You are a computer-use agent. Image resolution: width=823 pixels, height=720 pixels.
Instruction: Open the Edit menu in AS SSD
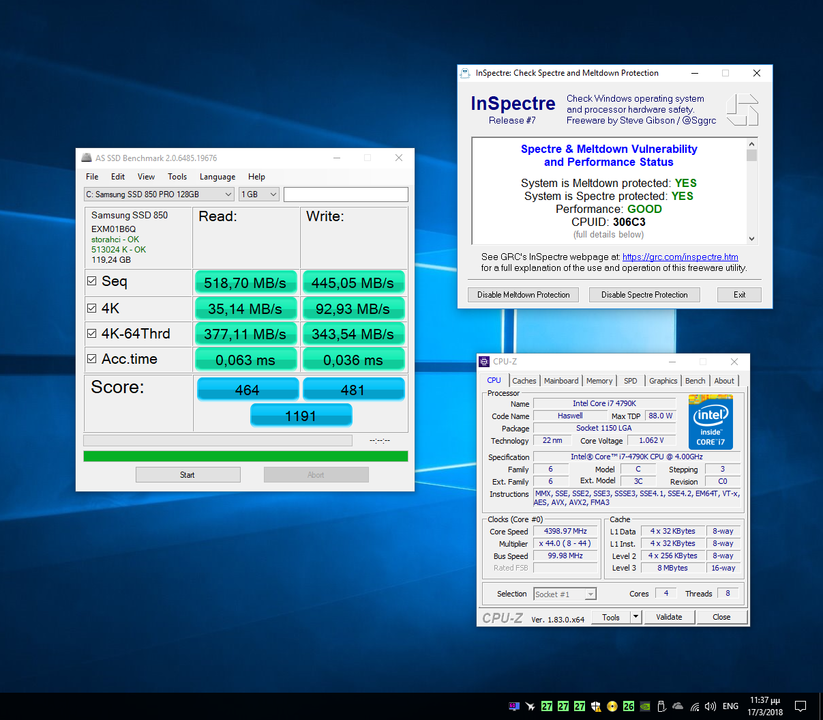[118, 177]
